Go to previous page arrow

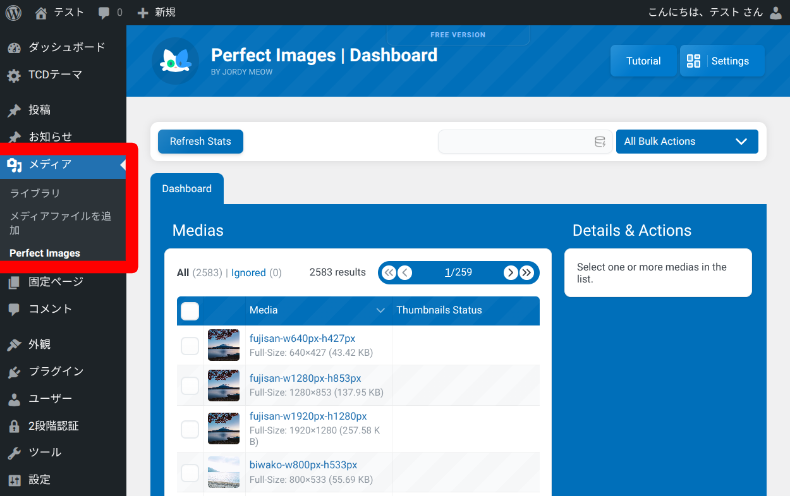pos(405,273)
